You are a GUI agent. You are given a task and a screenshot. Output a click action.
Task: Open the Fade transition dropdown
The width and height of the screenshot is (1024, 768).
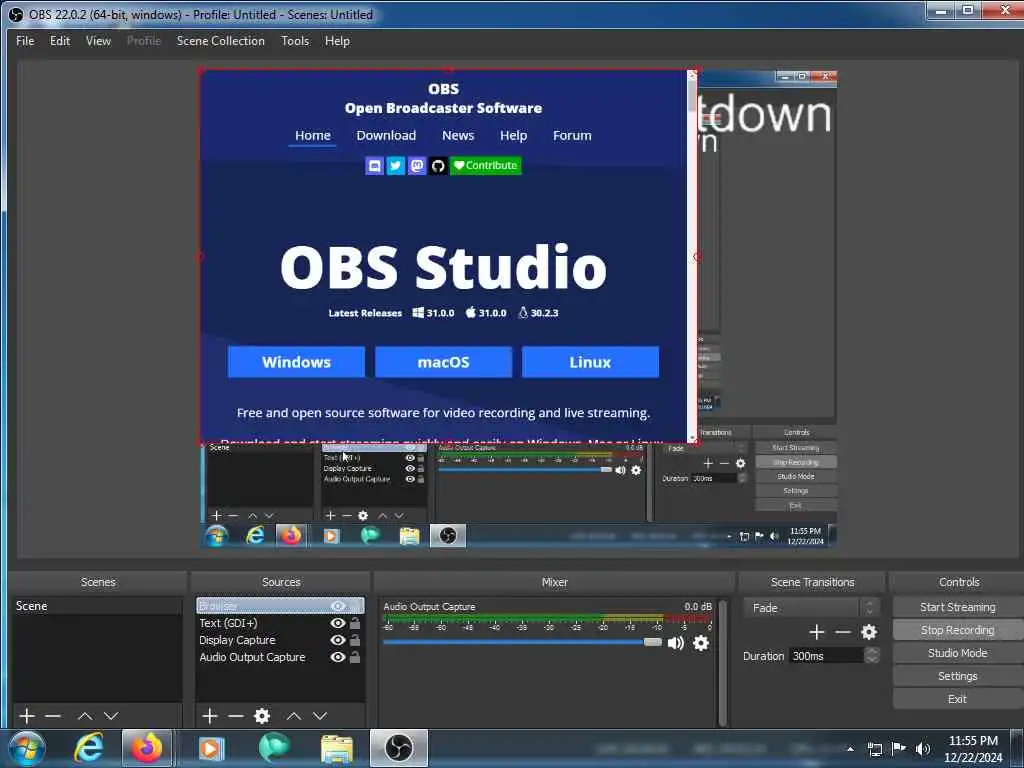pos(810,608)
